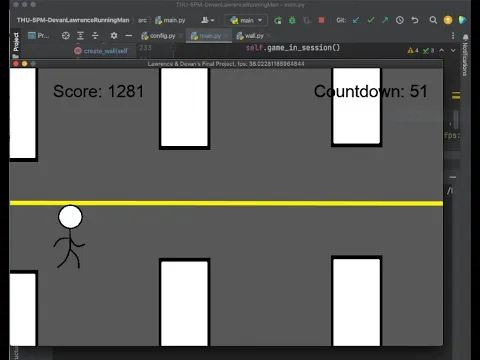Open the JetBrains toolbox icon at the toolbar's right end

[x=462, y=20]
